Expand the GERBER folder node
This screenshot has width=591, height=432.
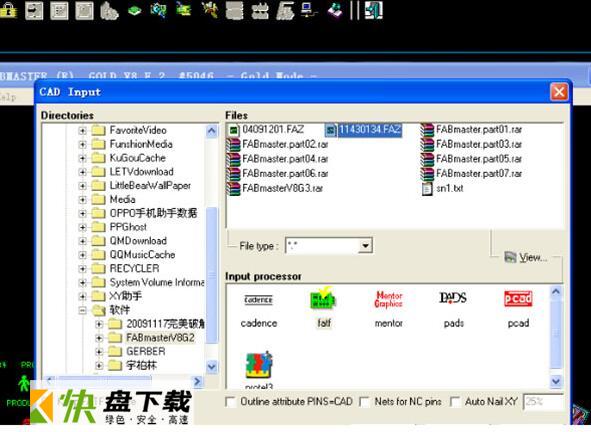coord(99,352)
